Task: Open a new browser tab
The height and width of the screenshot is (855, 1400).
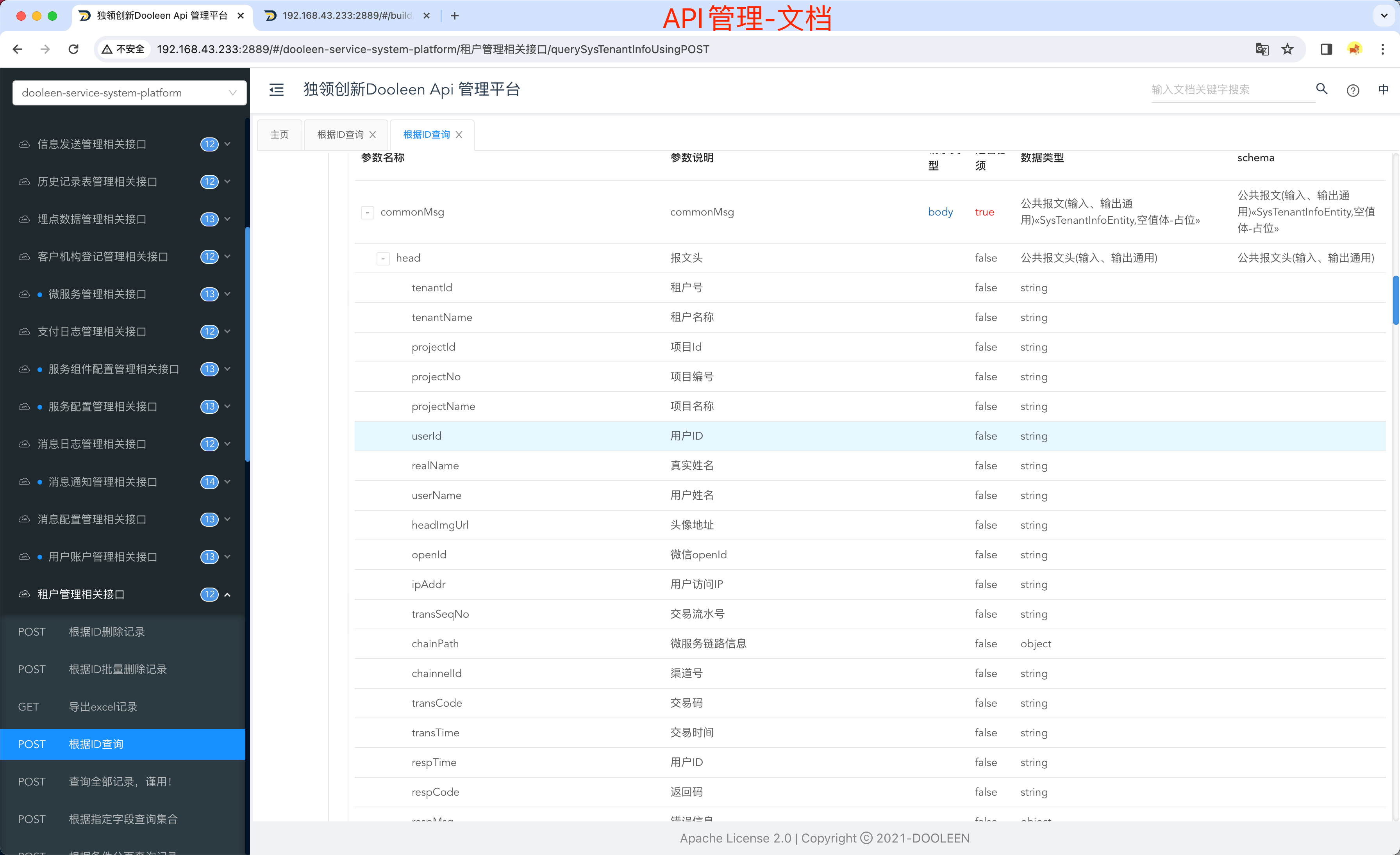Action: (x=455, y=16)
